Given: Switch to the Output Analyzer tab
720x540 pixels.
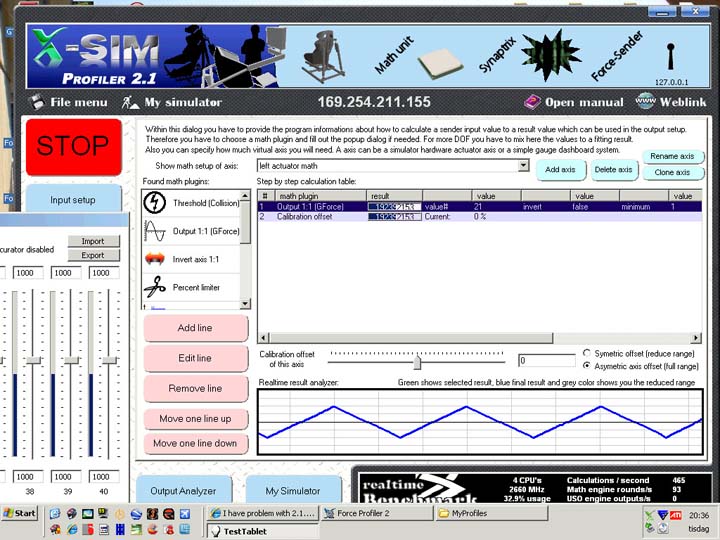Looking at the screenshot, I should coord(183,490).
